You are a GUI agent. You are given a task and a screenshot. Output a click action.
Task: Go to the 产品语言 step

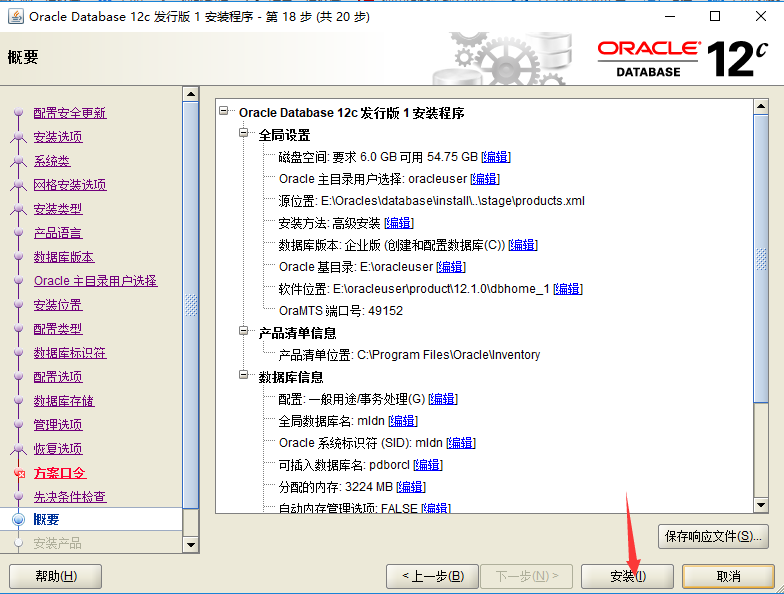[58, 233]
